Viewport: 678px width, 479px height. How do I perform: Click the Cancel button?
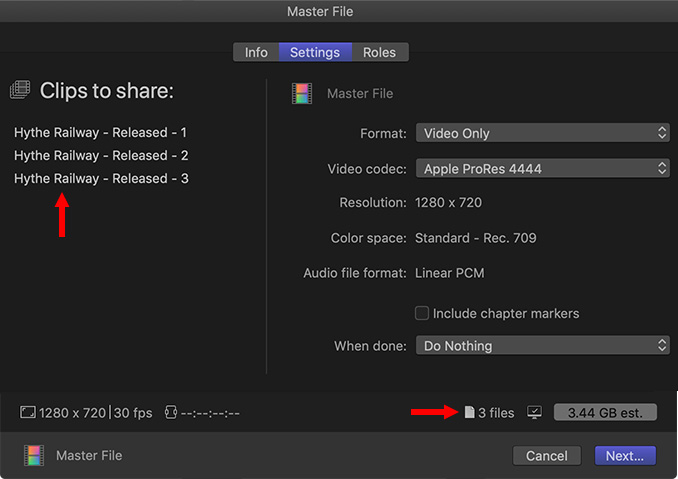pos(547,456)
